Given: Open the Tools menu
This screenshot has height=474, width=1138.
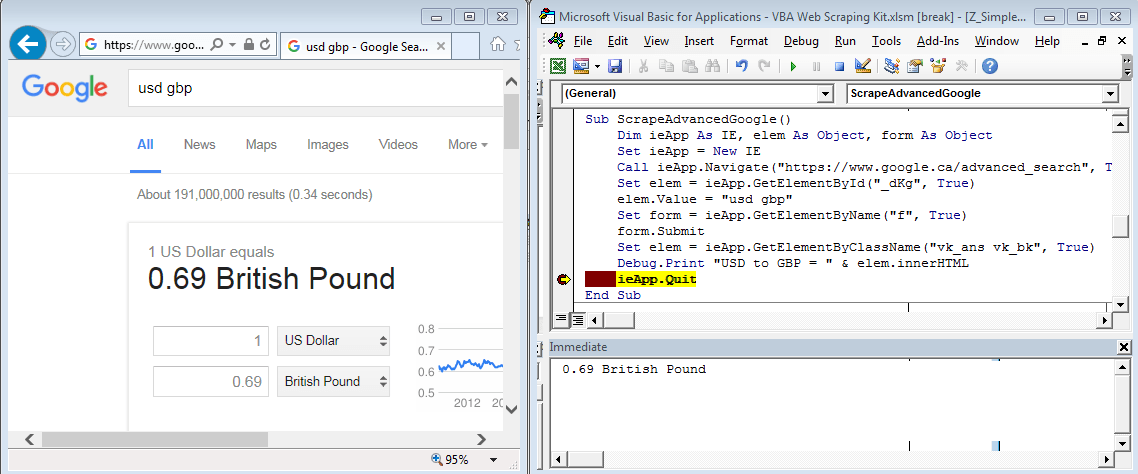Looking at the screenshot, I should coord(886,41).
